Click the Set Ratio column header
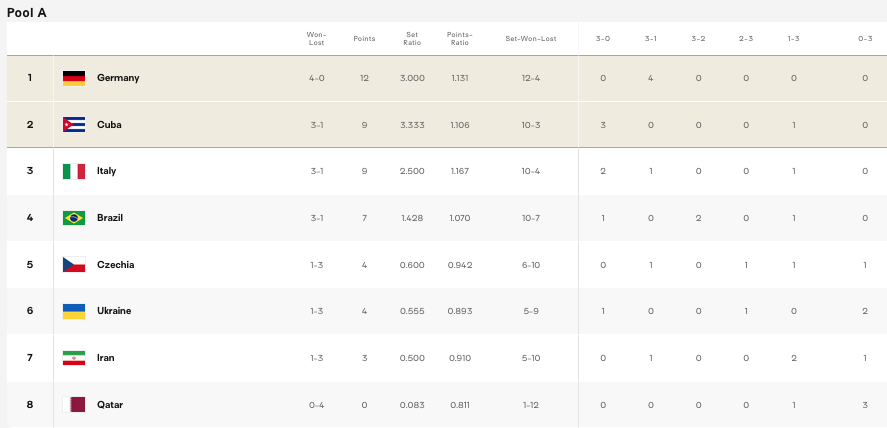Image resolution: width=887 pixels, height=428 pixels. (412, 39)
